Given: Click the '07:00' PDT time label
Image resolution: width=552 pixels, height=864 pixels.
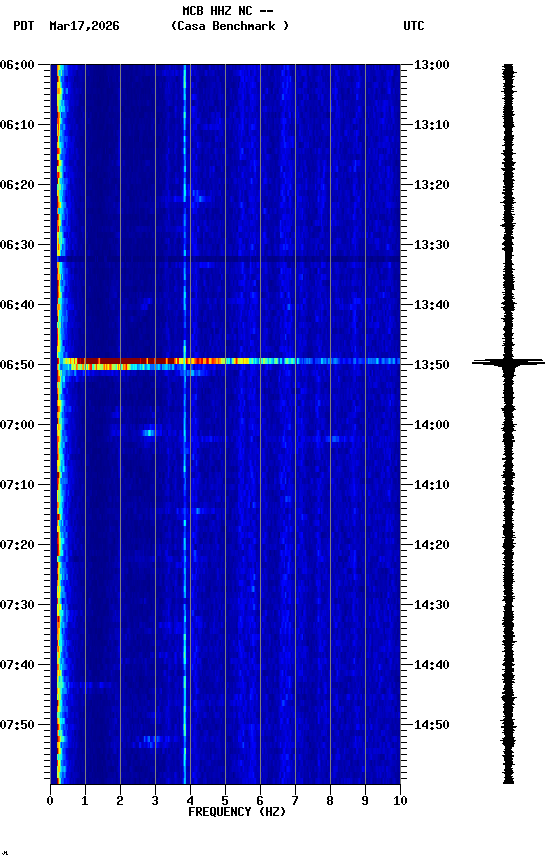Looking at the screenshot, I should (17, 425).
